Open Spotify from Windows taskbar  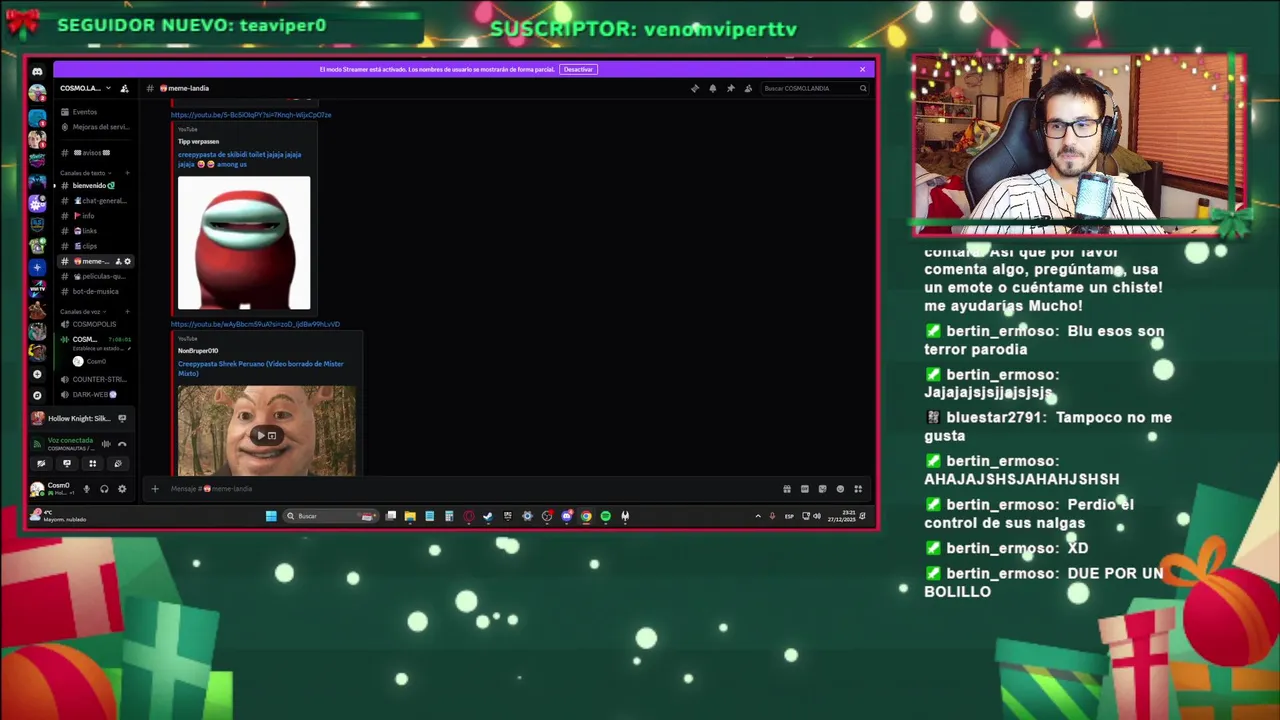(x=605, y=516)
